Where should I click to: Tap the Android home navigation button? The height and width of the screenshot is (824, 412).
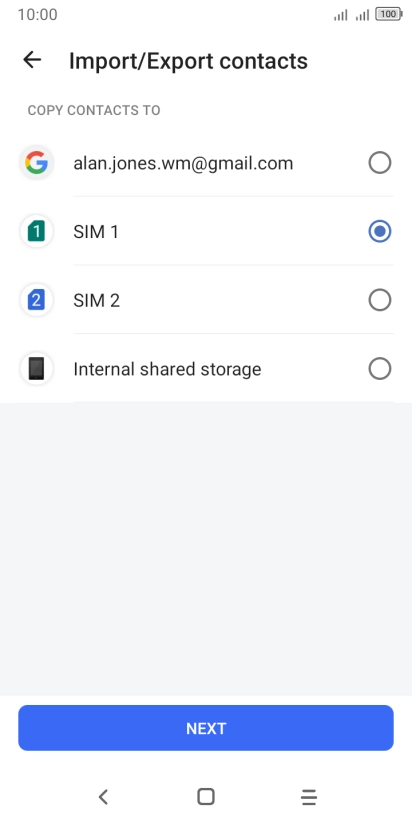206,797
